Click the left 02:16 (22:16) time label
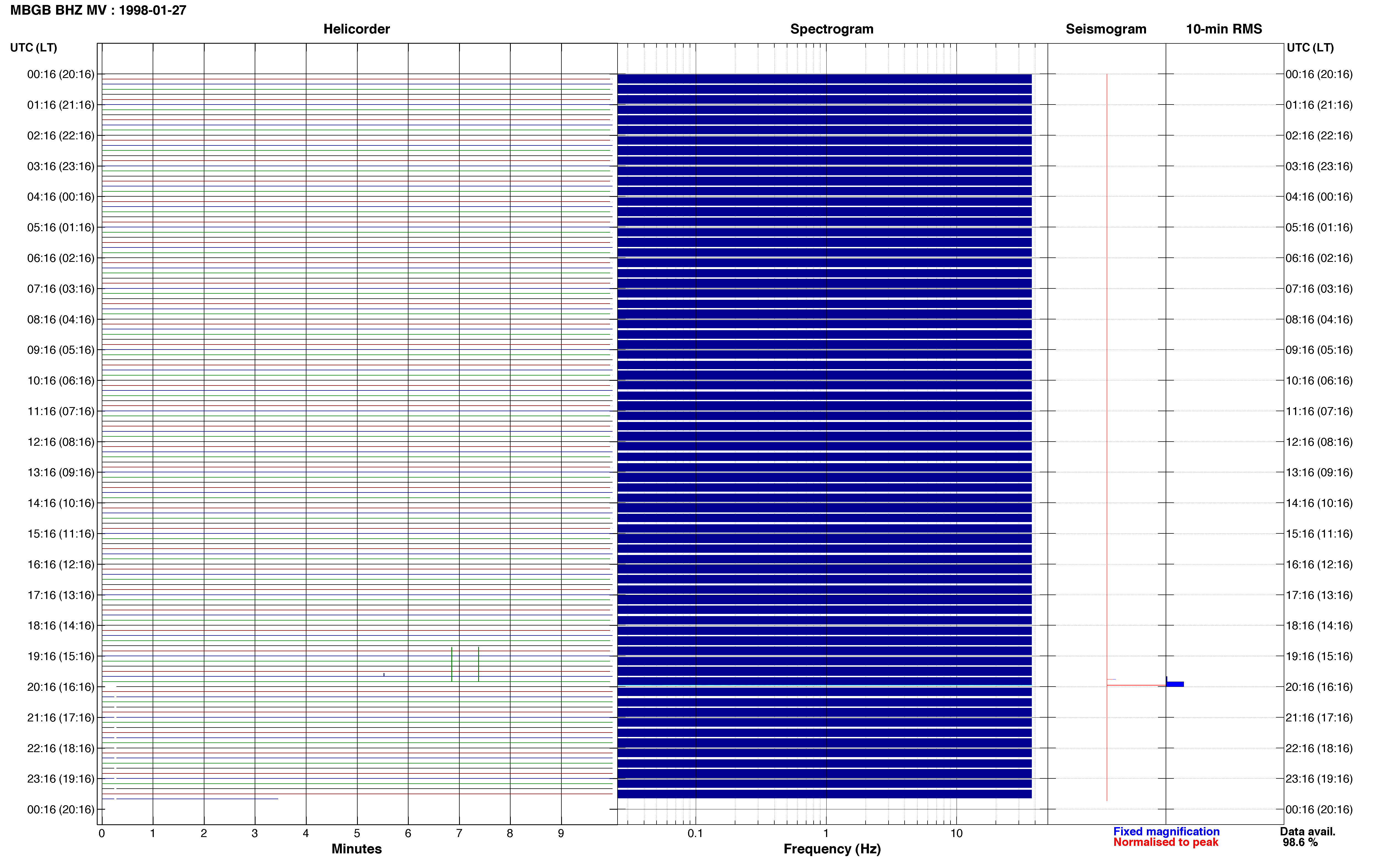The width and height of the screenshot is (1388, 868). coord(61,135)
